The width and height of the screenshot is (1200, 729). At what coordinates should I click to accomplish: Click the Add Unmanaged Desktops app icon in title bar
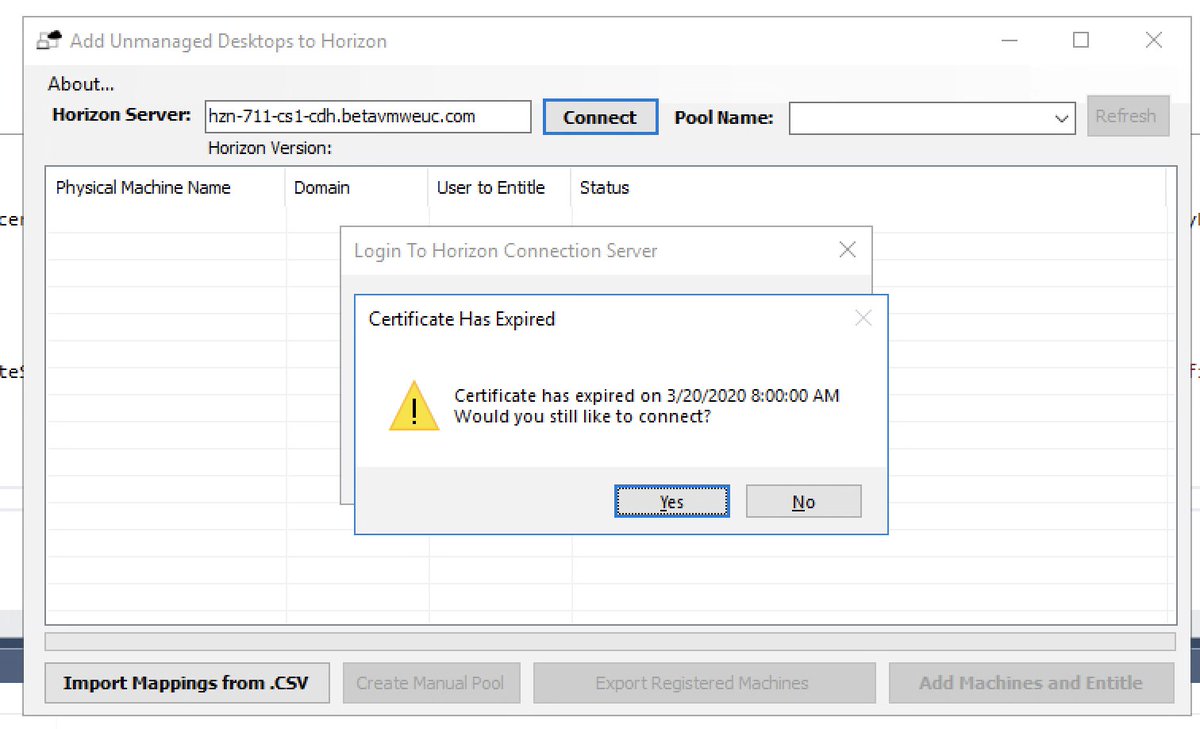point(48,41)
